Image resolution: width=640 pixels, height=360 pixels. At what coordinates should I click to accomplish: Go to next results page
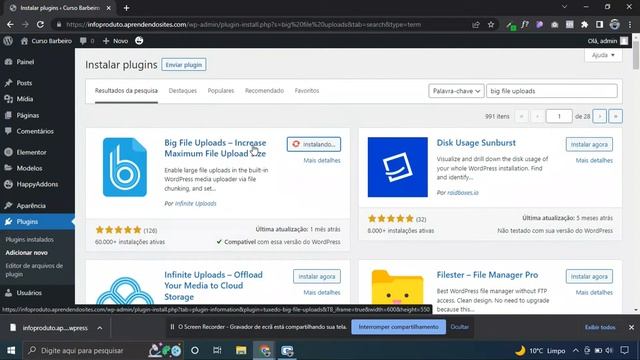pos(600,116)
